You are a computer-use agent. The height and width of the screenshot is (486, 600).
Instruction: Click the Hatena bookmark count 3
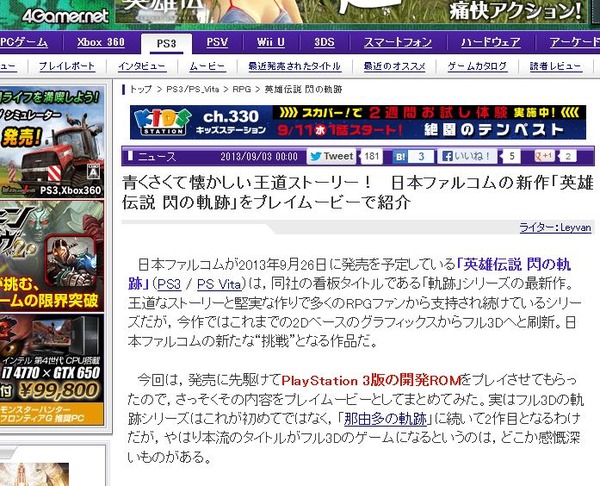[x=421, y=157]
